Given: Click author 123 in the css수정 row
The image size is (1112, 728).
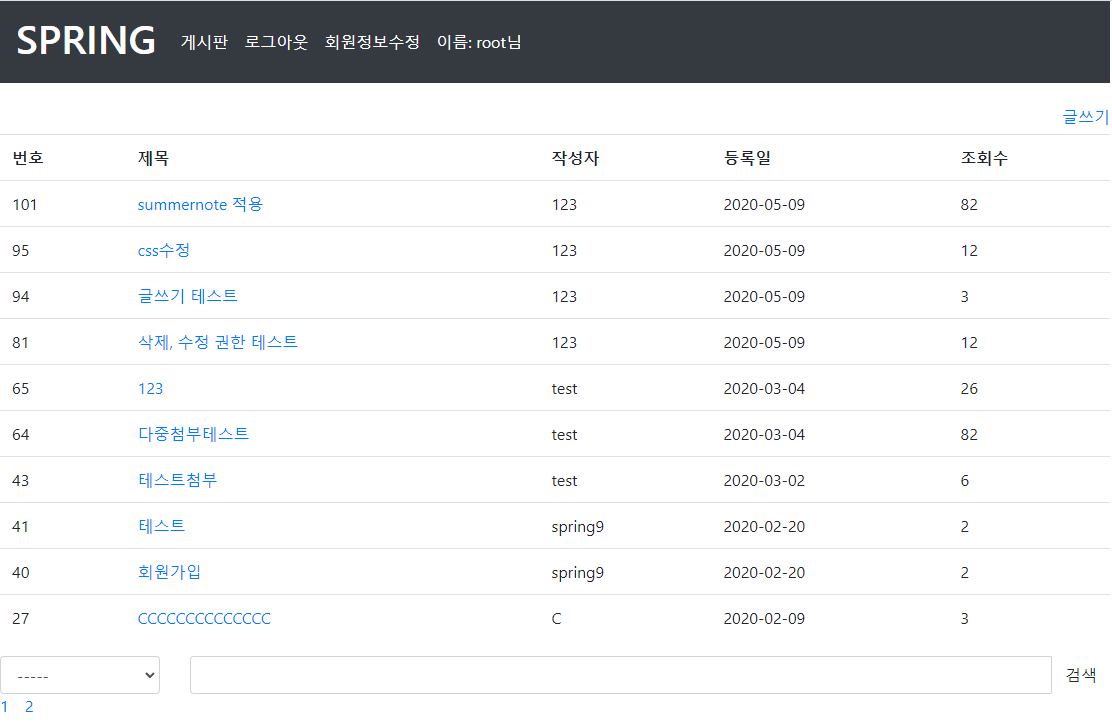Looking at the screenshot, I should point(565,251).
